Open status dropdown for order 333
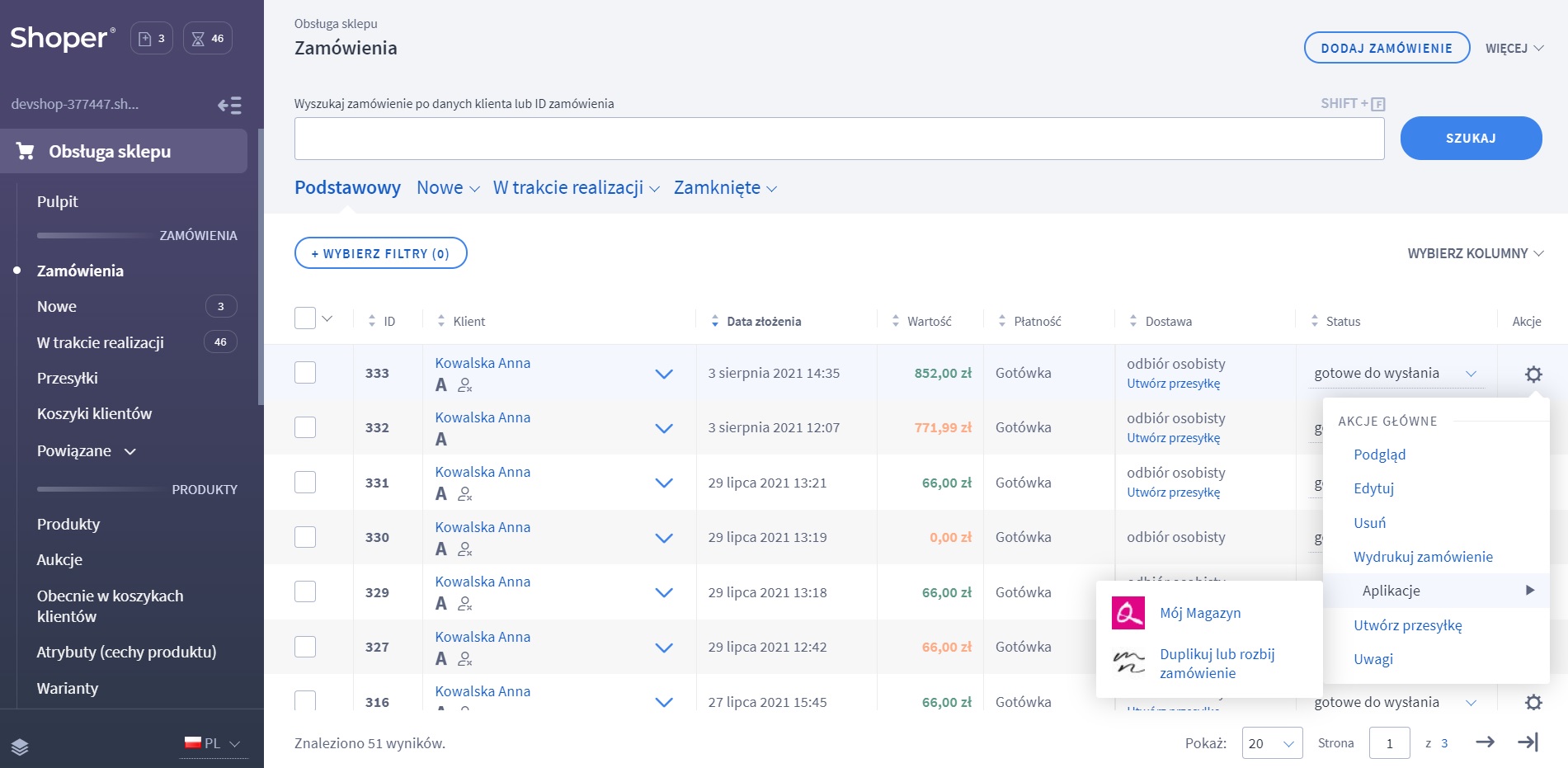 [x=1396, y=373]
